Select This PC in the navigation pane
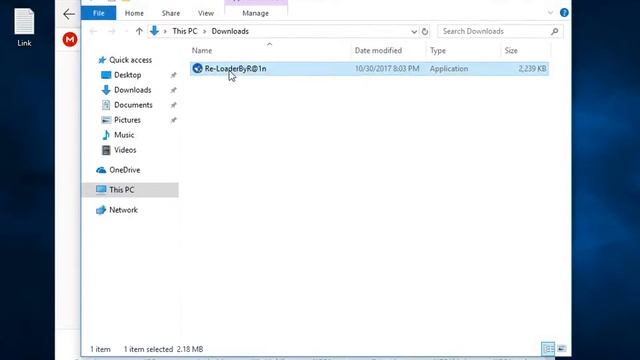The width and height of the screenshot is (640, 360). (121, 190)
